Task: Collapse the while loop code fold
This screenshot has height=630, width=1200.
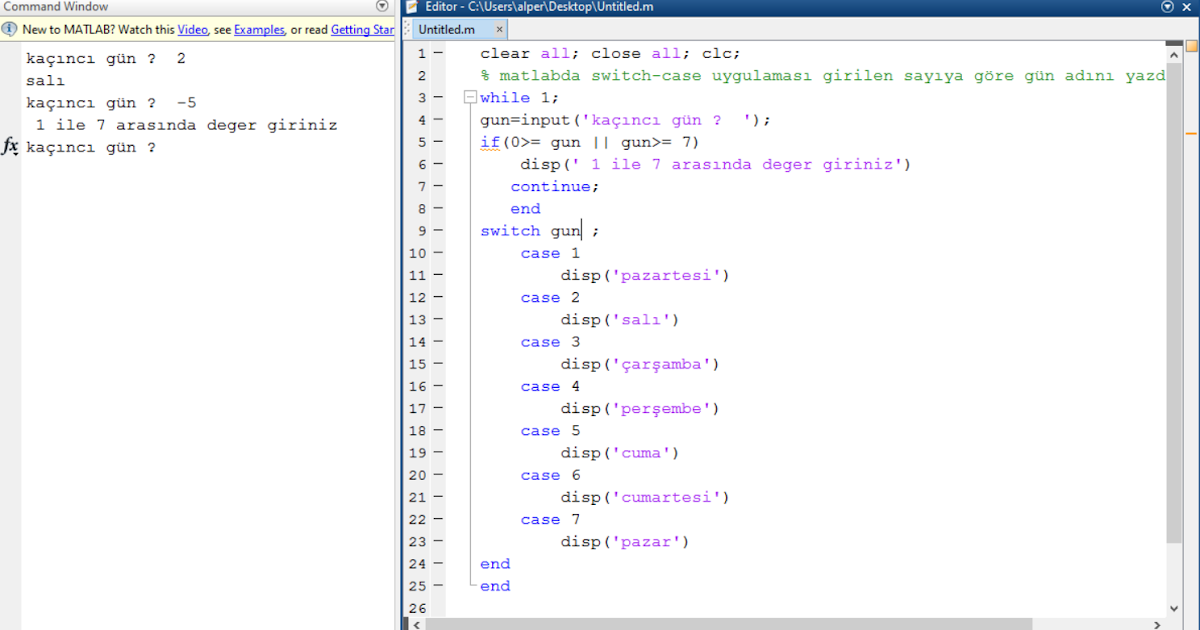Action: tap(468, 97)
